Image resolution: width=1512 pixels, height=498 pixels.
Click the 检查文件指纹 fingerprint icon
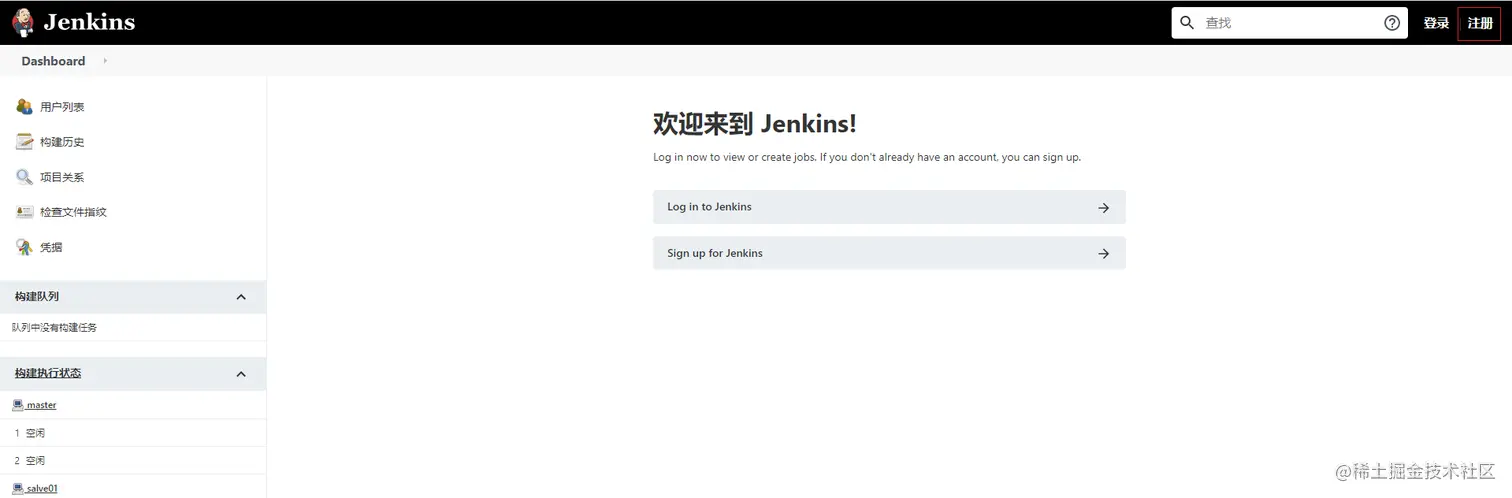coord(24,211)
